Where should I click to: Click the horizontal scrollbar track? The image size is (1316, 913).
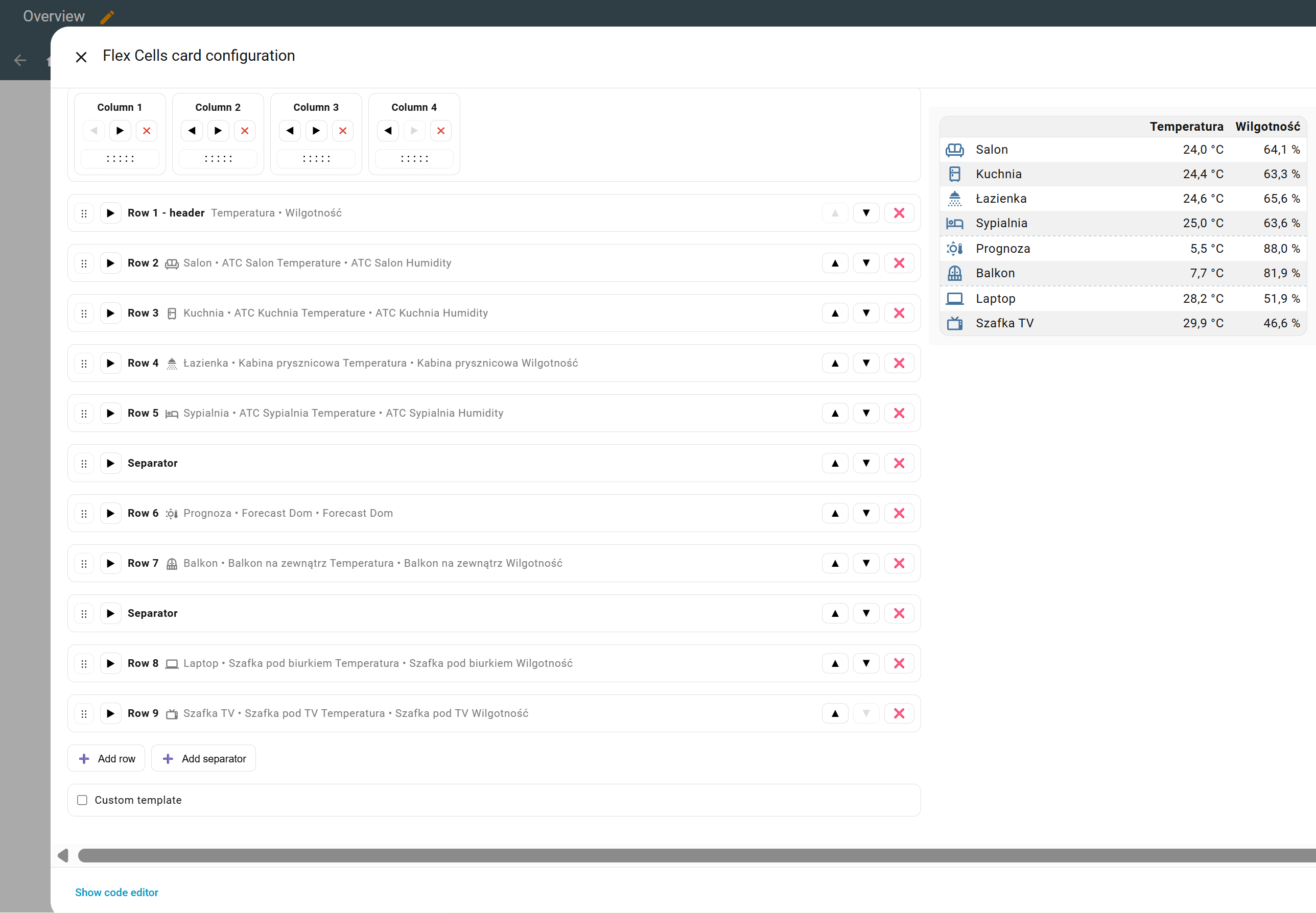687,855
